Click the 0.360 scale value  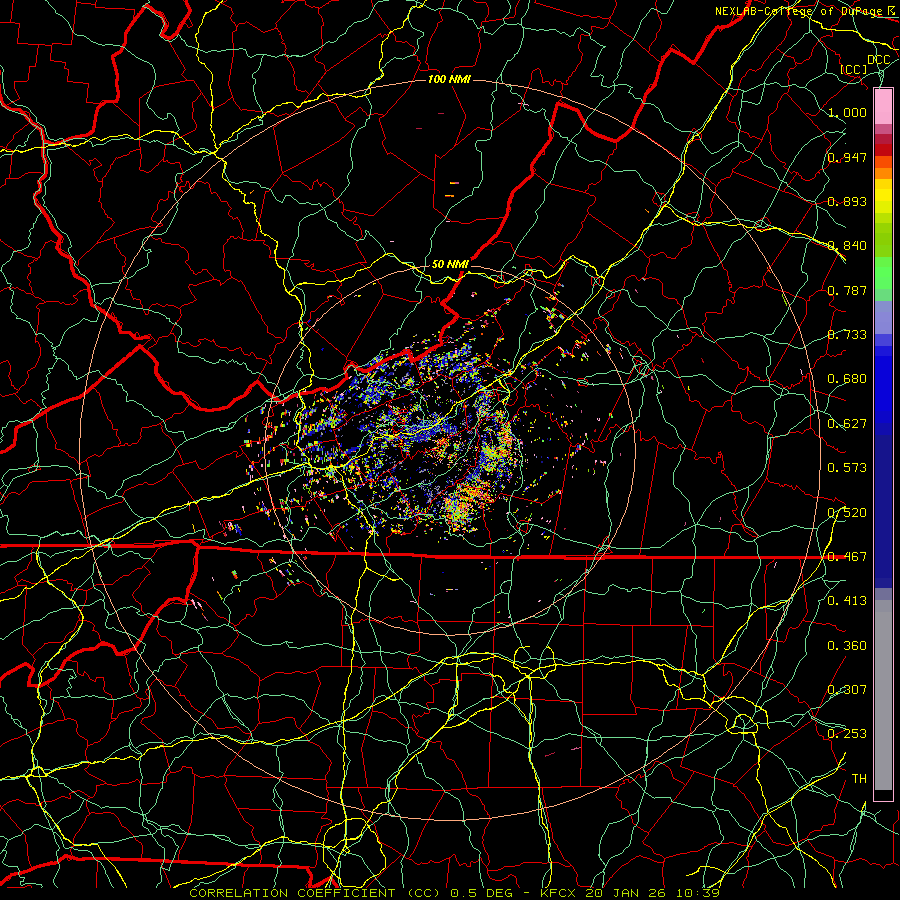847,645
